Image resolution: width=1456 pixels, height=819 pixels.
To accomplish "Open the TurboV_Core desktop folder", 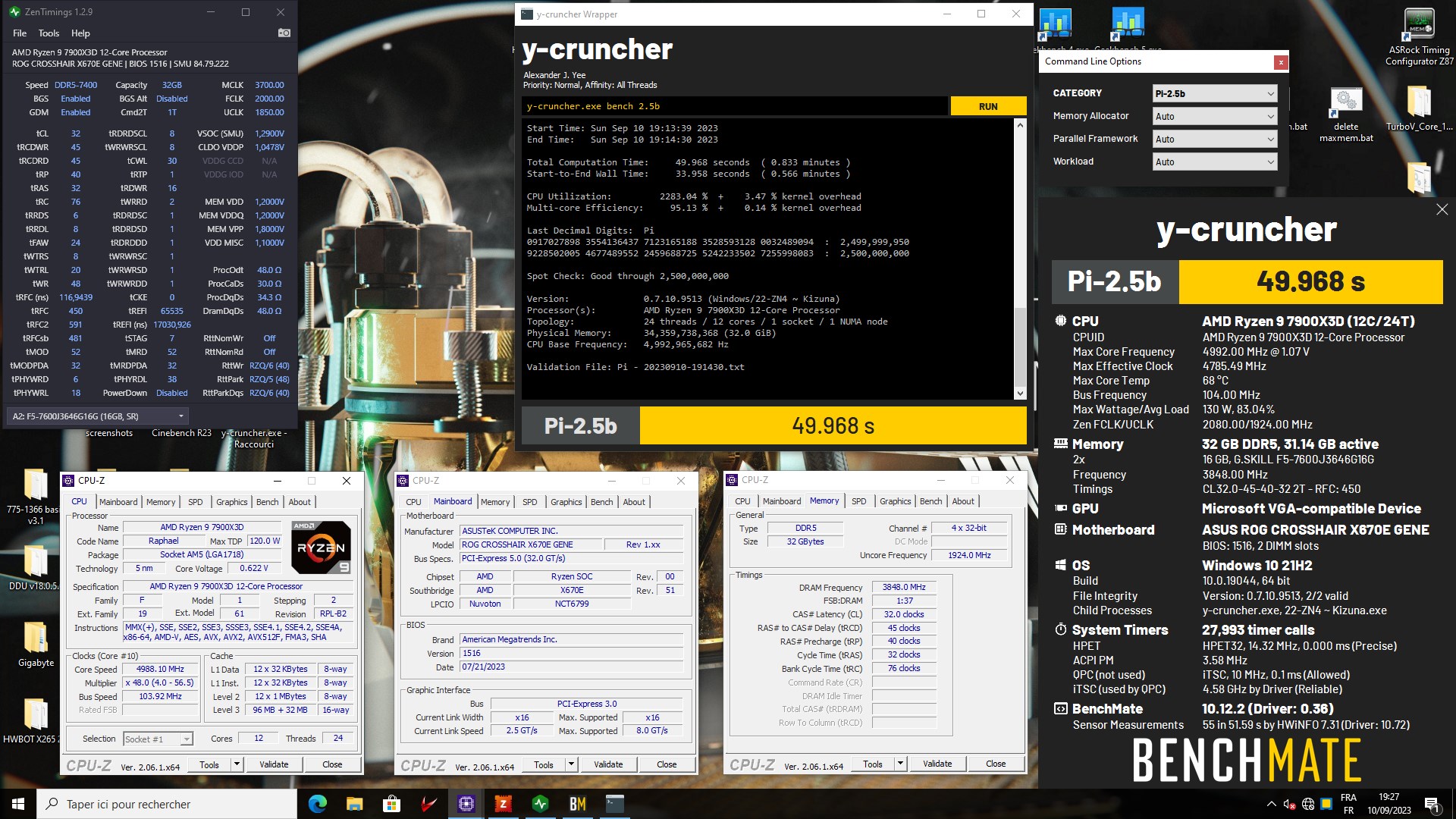I will pos(1419,108).
